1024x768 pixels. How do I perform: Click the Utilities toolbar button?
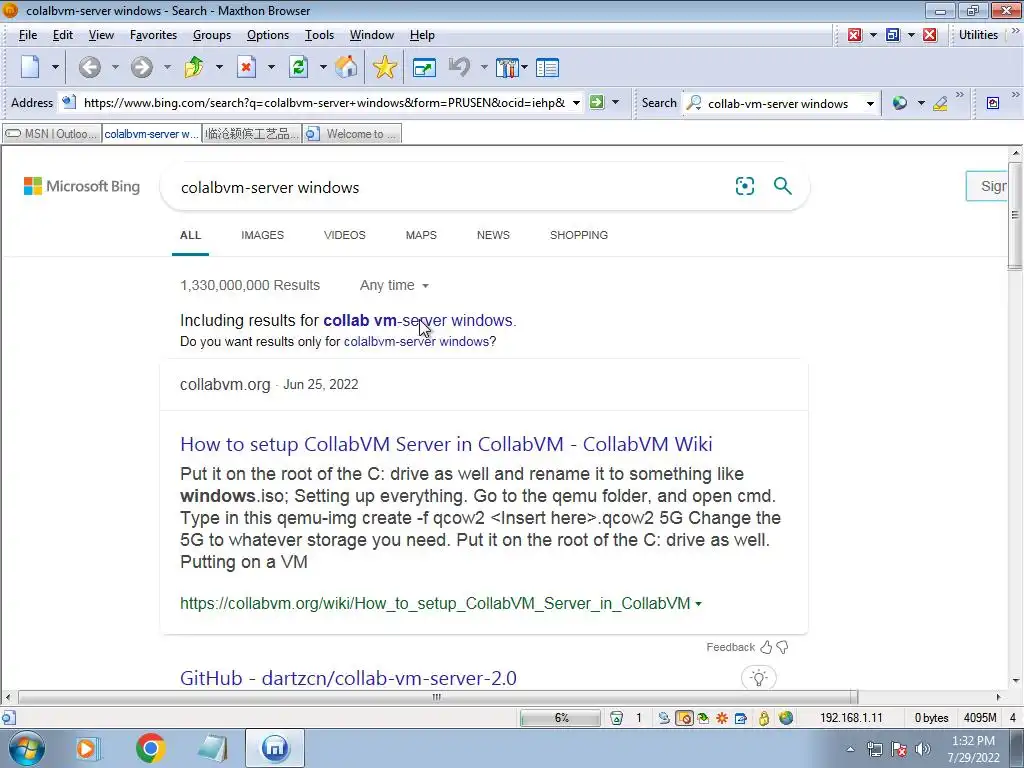[978, 35]
